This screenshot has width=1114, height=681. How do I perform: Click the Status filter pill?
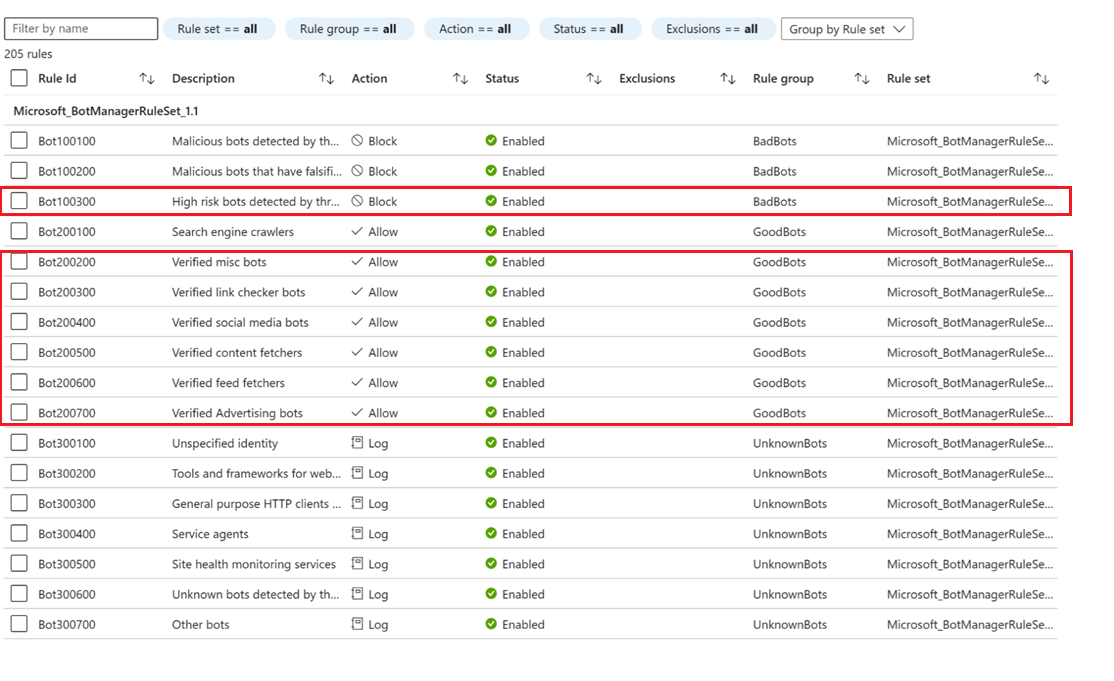tap(590, 29)
